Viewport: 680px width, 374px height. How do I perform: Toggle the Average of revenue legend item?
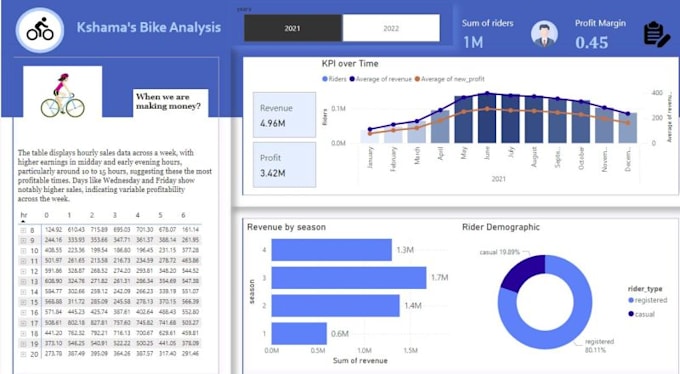click(x=380, y=79)
